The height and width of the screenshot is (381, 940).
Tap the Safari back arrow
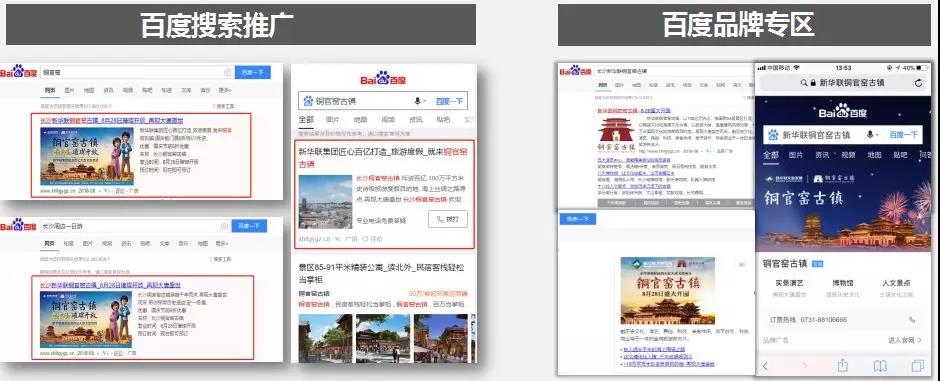(765, 365)
